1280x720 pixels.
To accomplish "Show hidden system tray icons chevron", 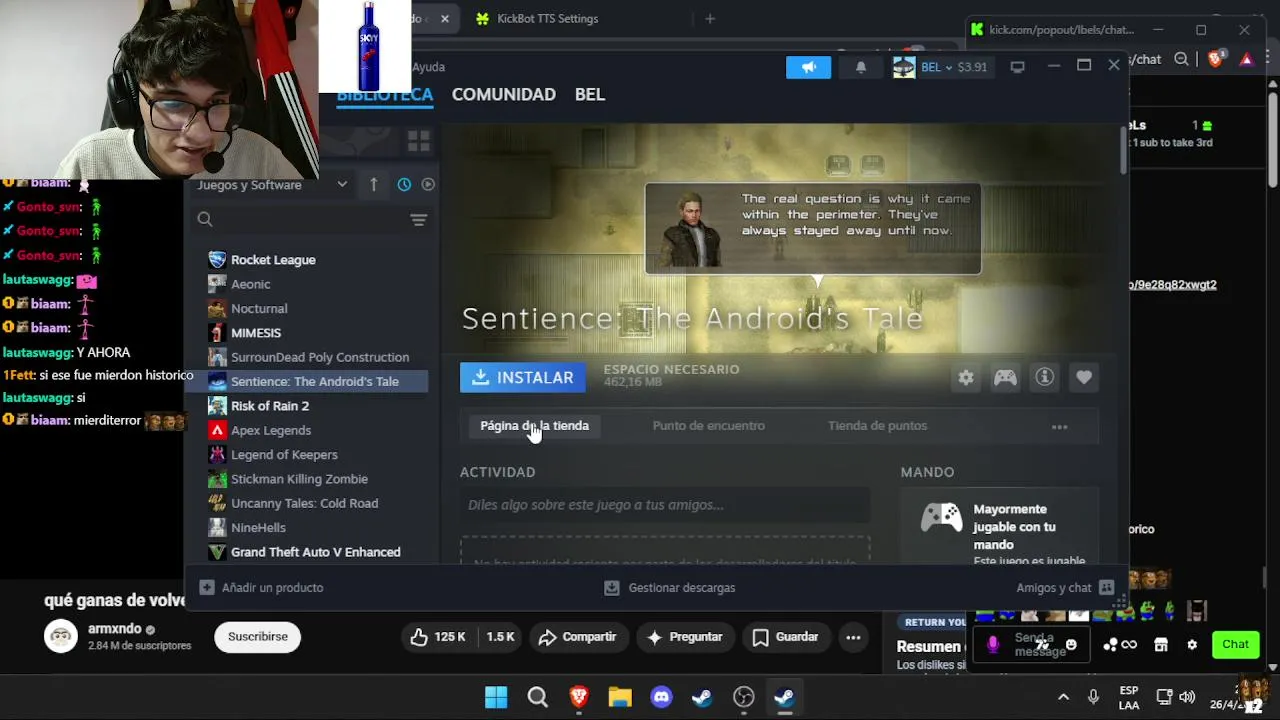I will coord(1063,698).
